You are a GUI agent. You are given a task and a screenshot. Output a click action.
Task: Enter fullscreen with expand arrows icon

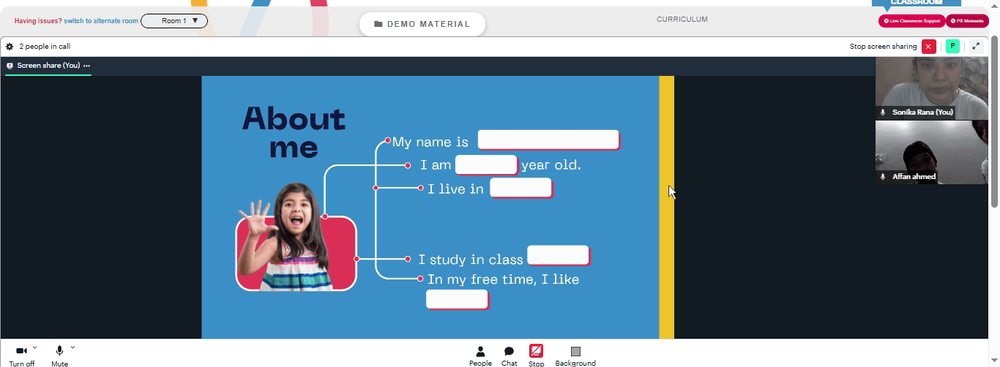click(x=976, y=47)
